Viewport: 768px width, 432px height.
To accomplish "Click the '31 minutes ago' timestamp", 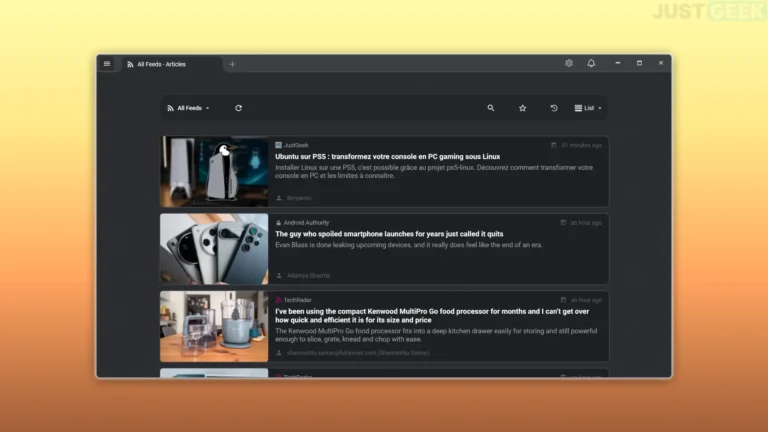I will pos(581,145).
